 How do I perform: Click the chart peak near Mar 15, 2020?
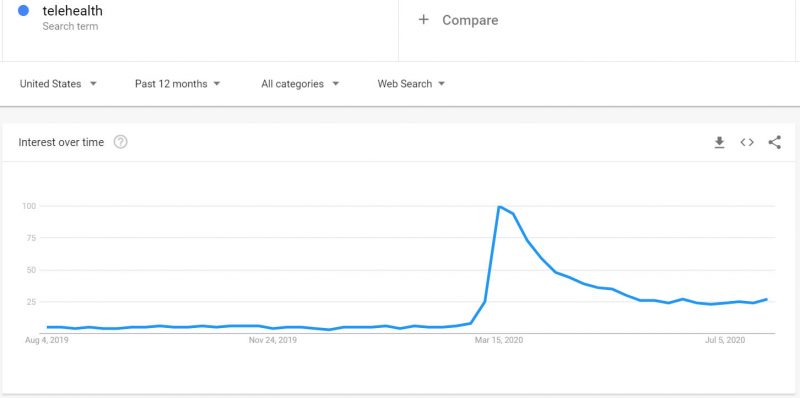pyautogui.click(x=499, y=206)
